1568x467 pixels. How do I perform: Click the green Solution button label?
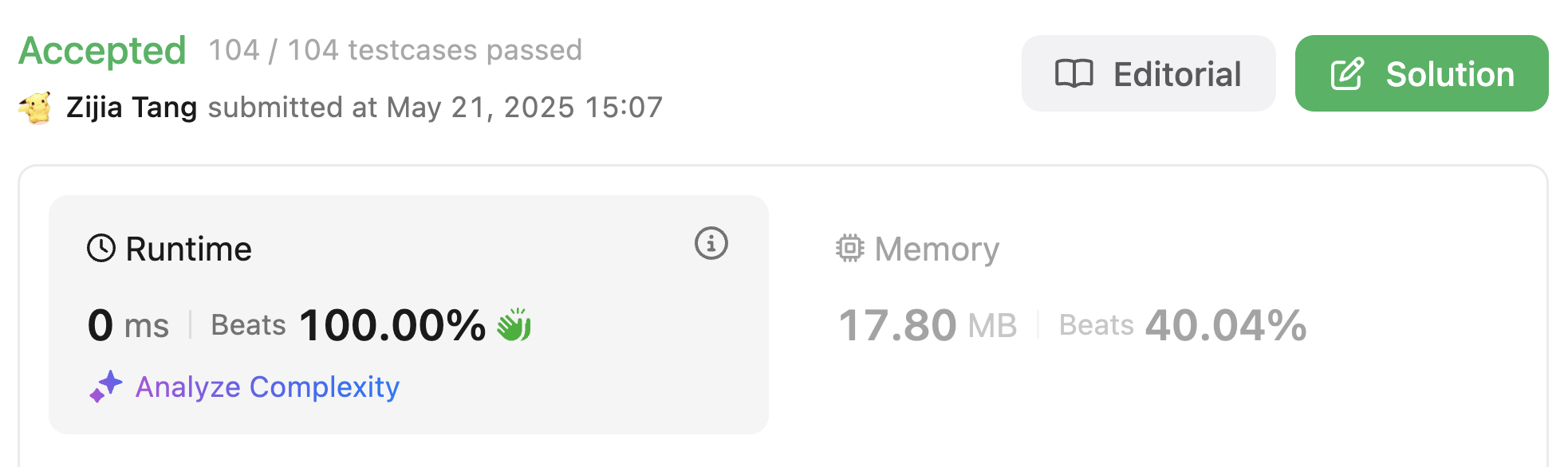click(1449, 74)
